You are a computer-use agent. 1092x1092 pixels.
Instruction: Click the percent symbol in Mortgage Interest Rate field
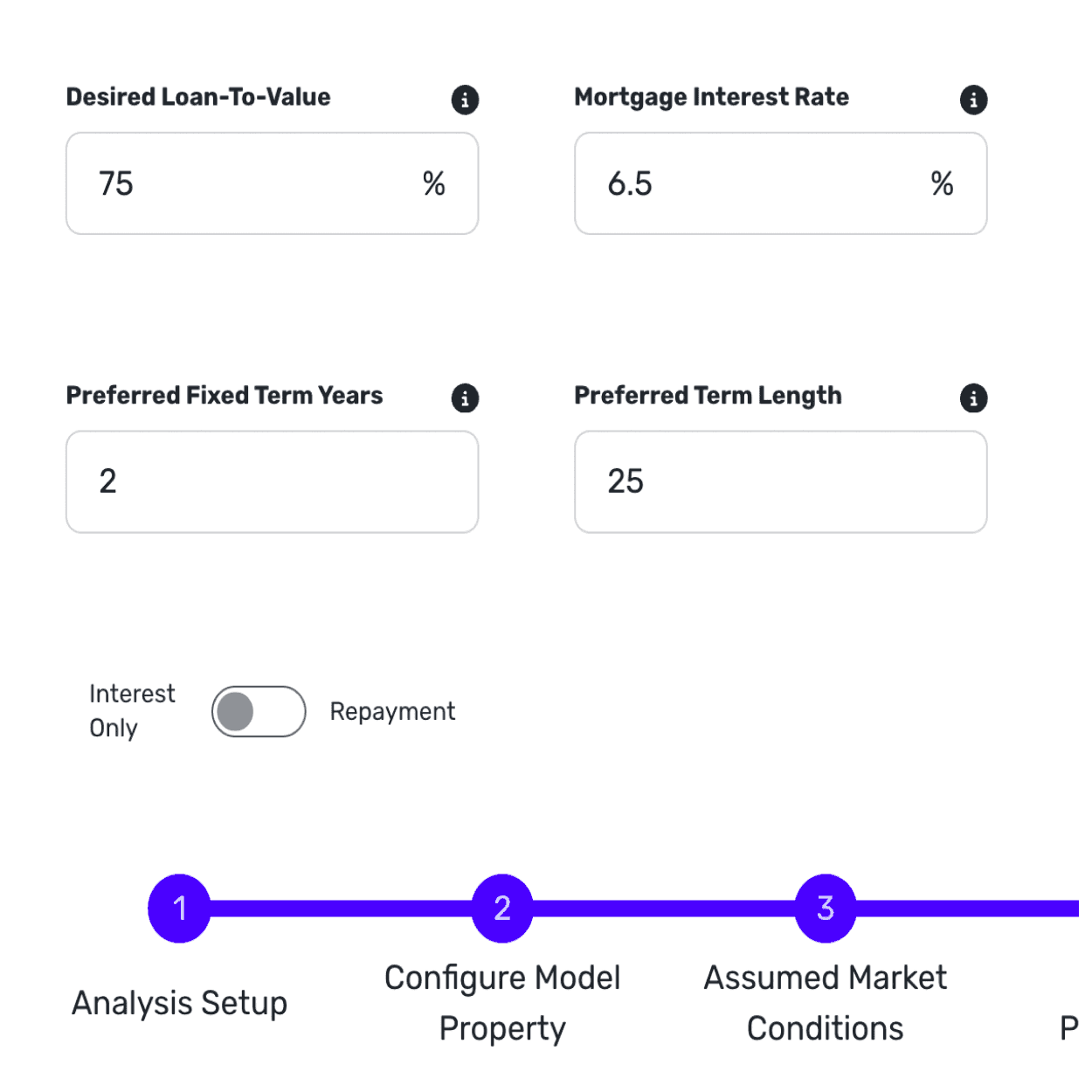(x=943, y=183)
